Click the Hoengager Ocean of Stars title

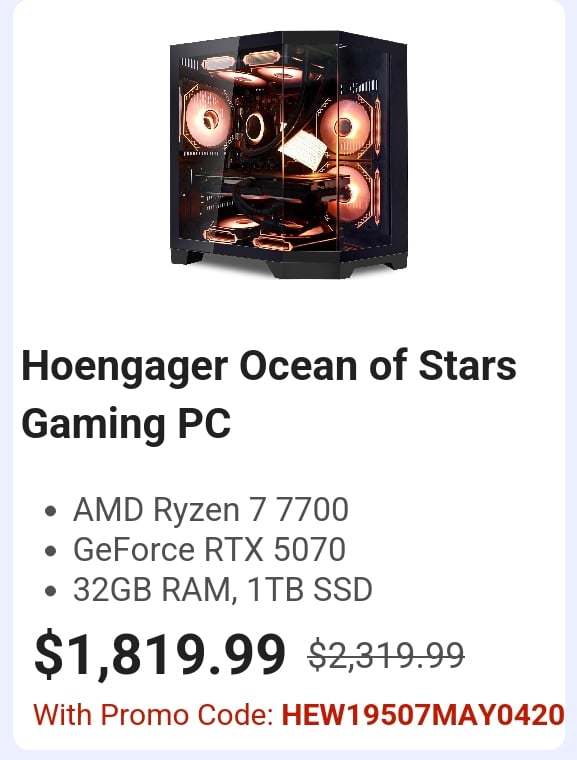coord(269,366)
